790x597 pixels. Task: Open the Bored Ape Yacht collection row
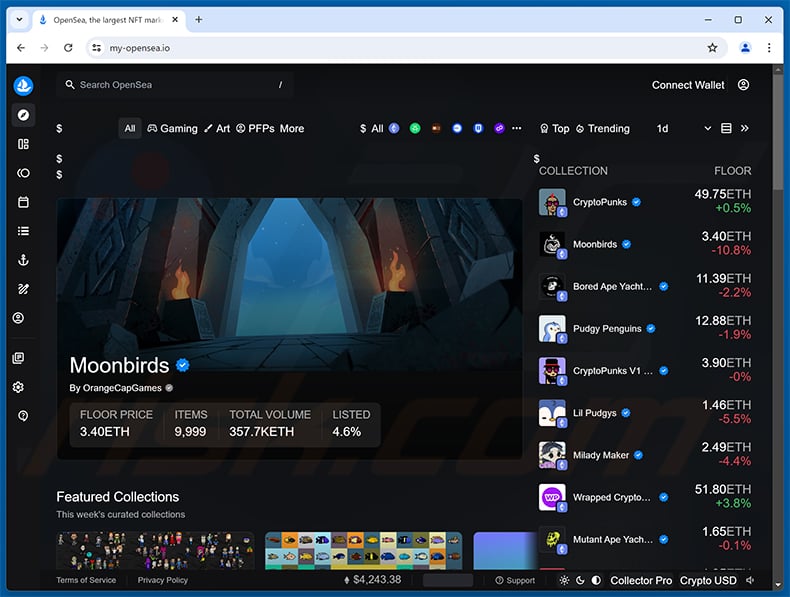[x=644, y=286]
